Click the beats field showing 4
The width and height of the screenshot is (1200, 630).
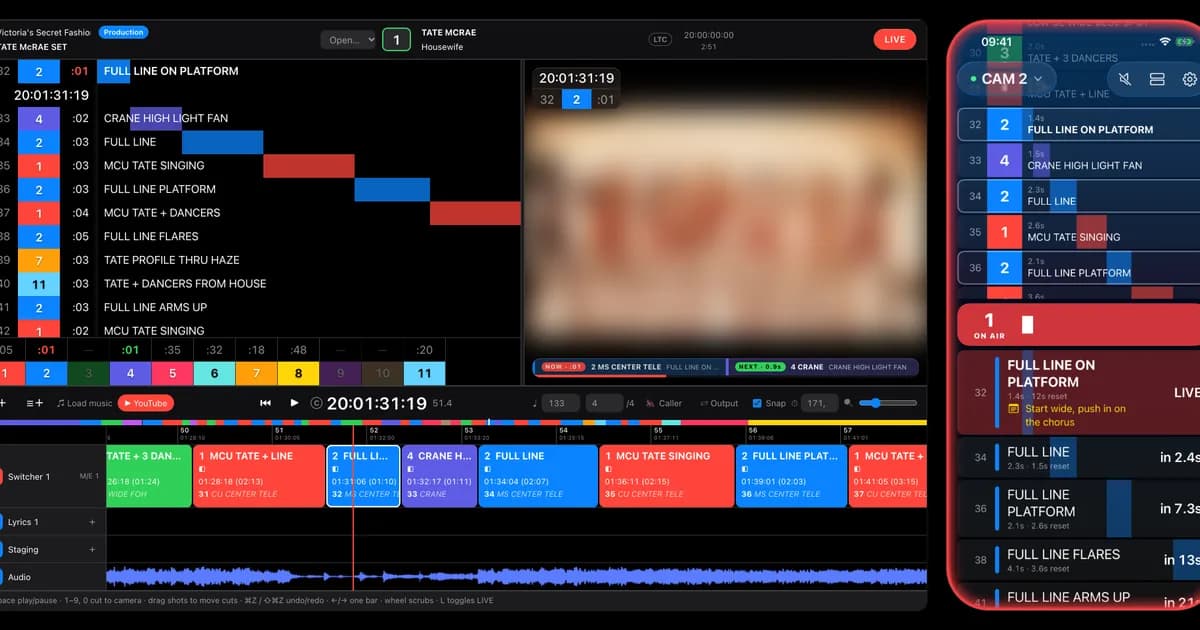click(x=603, y=403)
